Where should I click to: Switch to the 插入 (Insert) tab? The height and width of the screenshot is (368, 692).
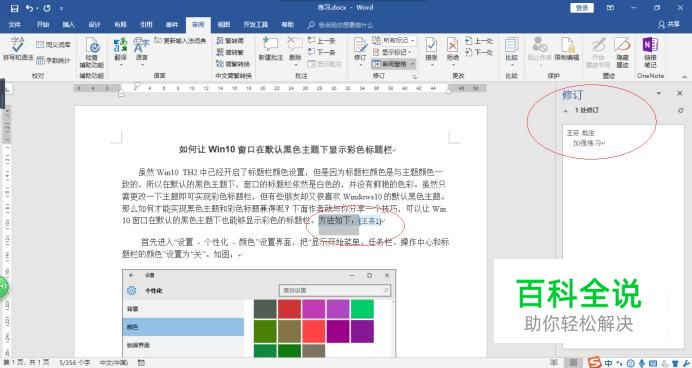coord(68,25)
